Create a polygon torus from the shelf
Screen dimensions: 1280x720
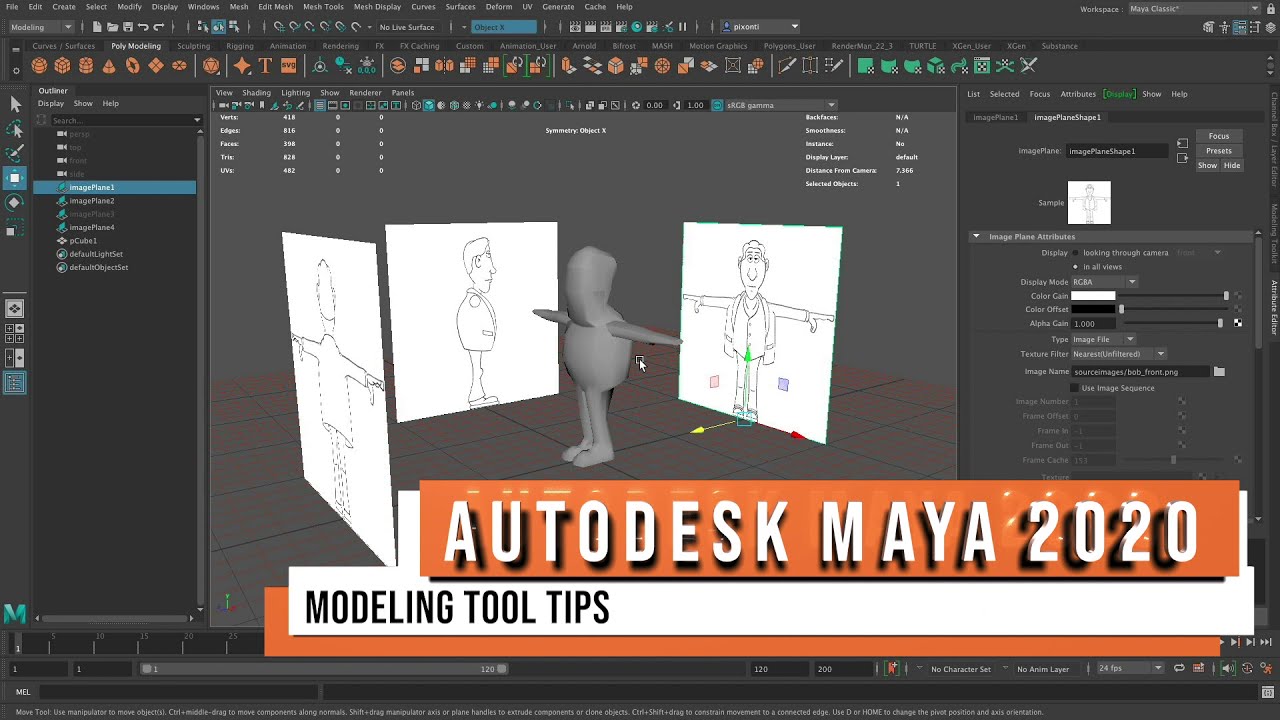(132, 66)
